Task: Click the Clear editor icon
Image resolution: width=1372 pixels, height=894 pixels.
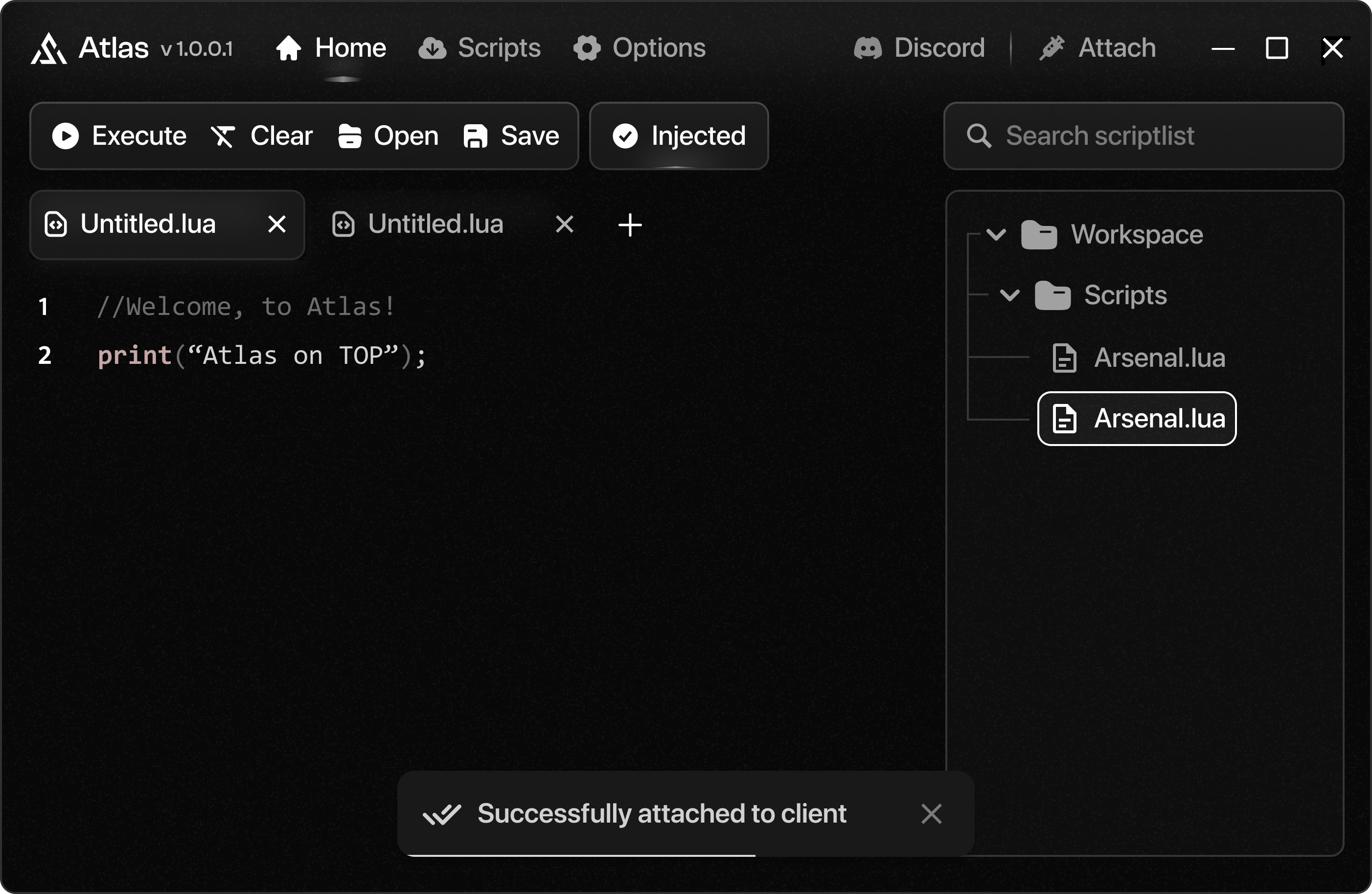Action: 223,136
